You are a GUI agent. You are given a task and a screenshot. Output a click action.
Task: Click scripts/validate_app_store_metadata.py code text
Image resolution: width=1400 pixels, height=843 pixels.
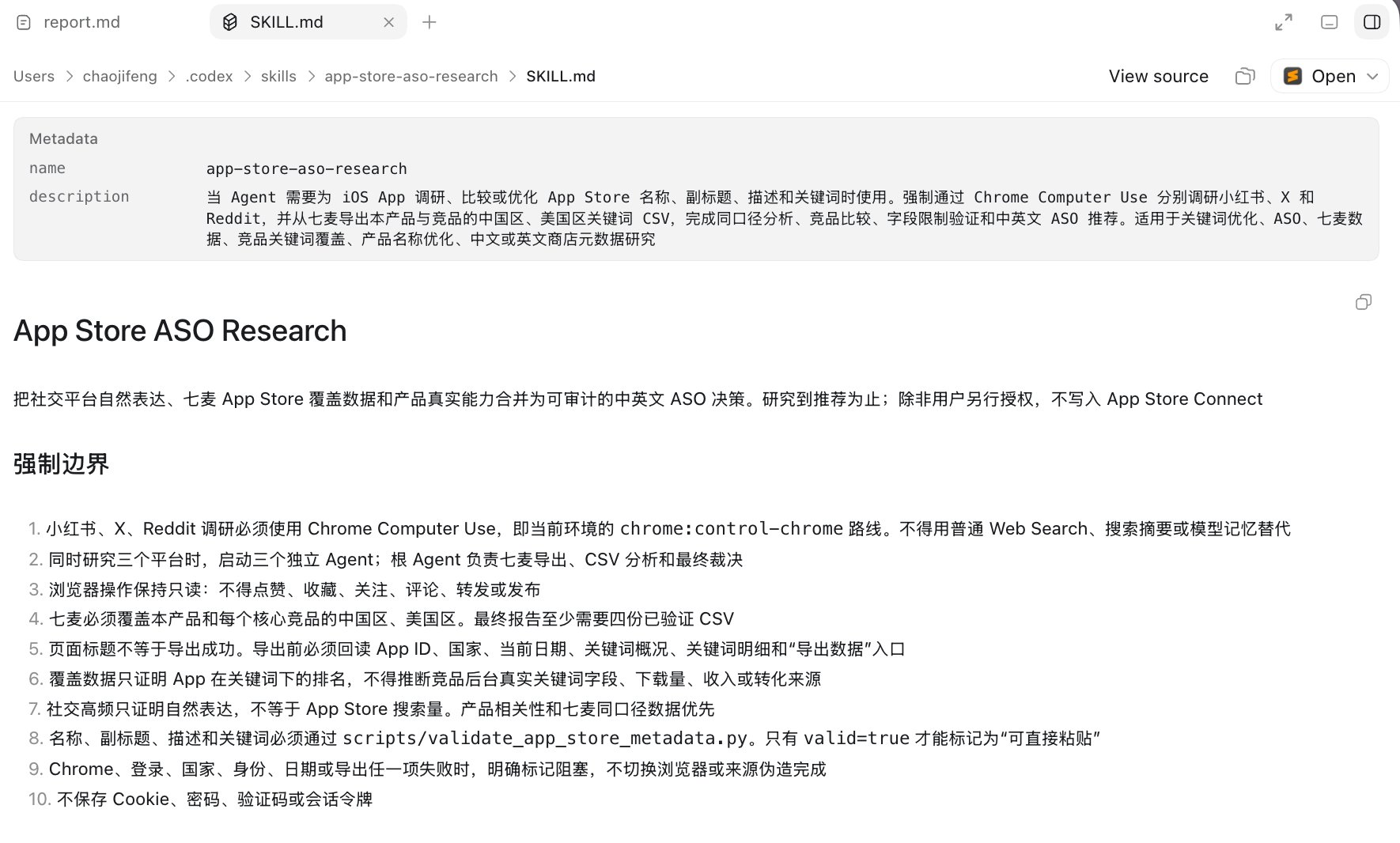pos(545,738)
